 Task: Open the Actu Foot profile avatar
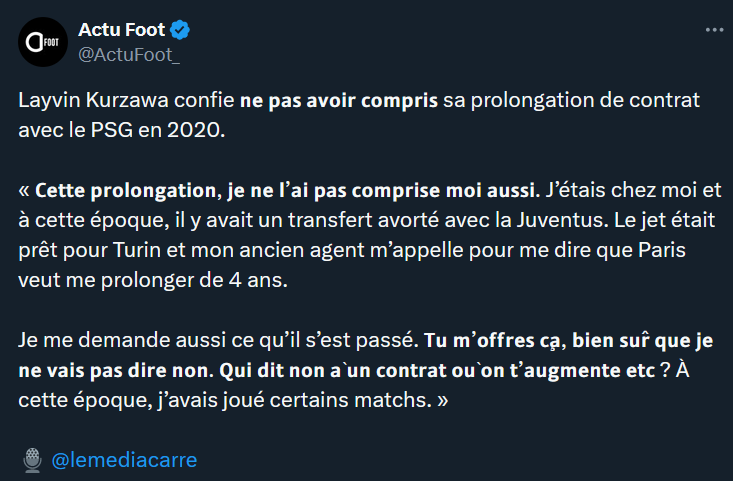(42, 41)
